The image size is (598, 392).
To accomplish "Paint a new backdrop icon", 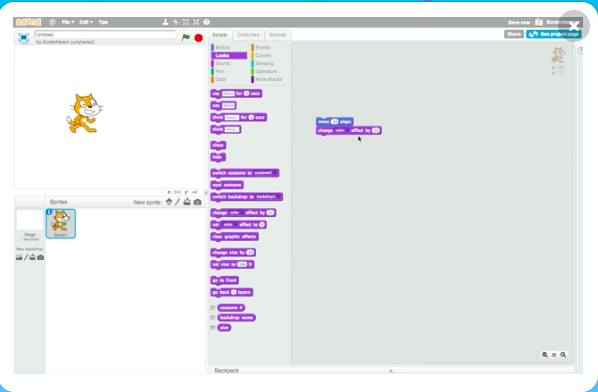I will [26, 257].
